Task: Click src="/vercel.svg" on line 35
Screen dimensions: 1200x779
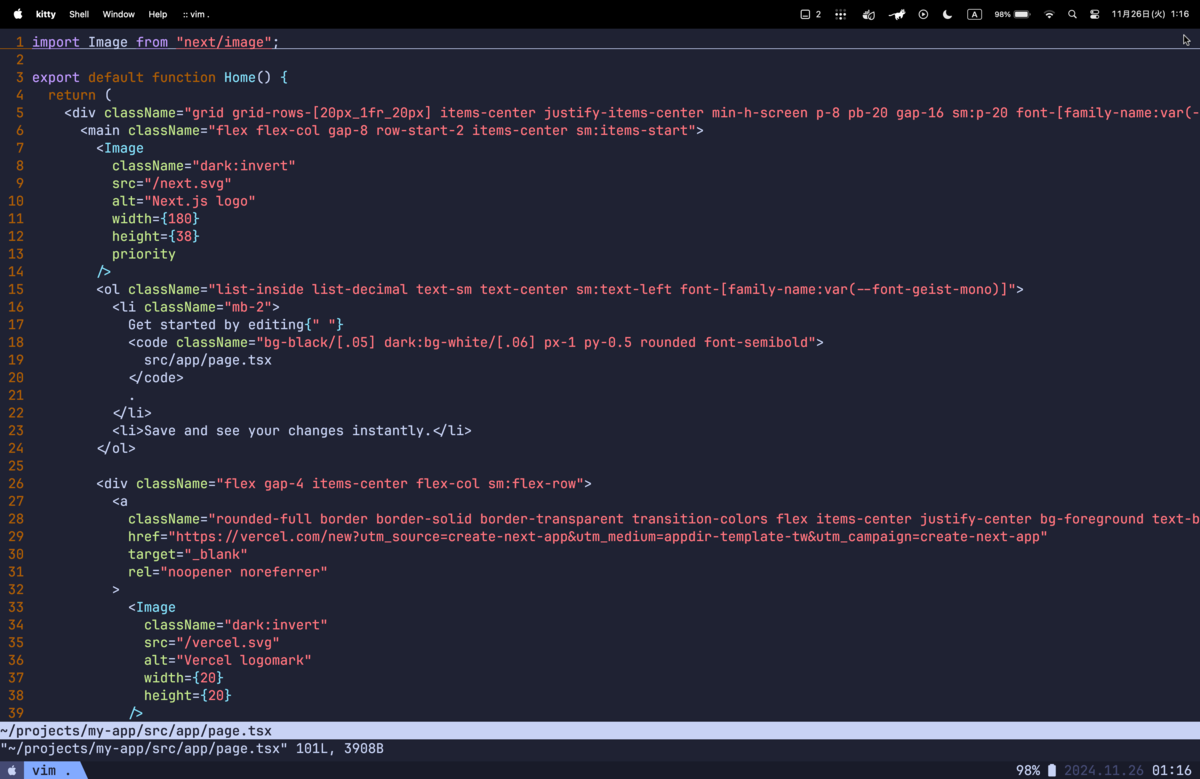Action: [212, 643]
